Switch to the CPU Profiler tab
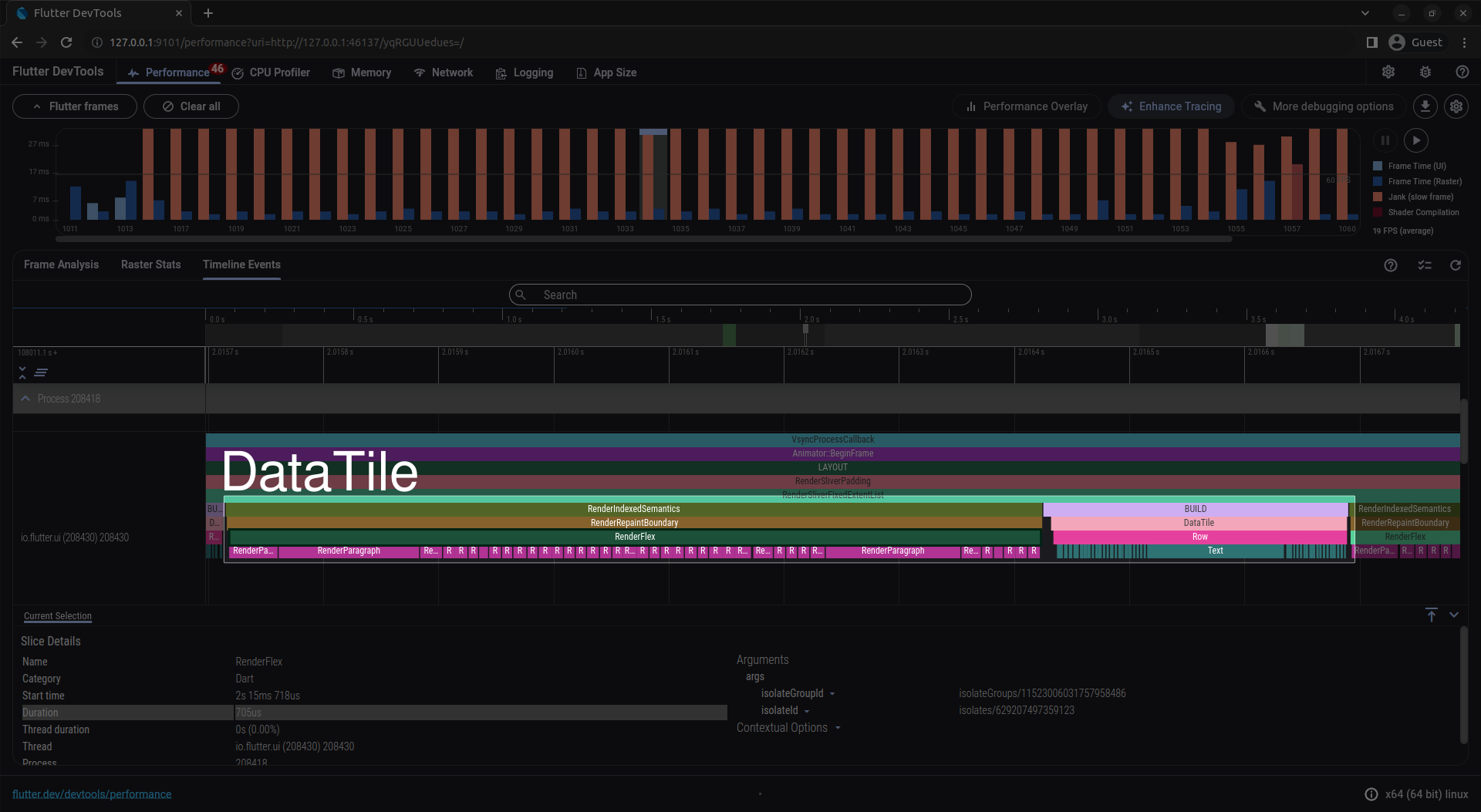Viewport: 1481px width, 812px height. [271, 72]
